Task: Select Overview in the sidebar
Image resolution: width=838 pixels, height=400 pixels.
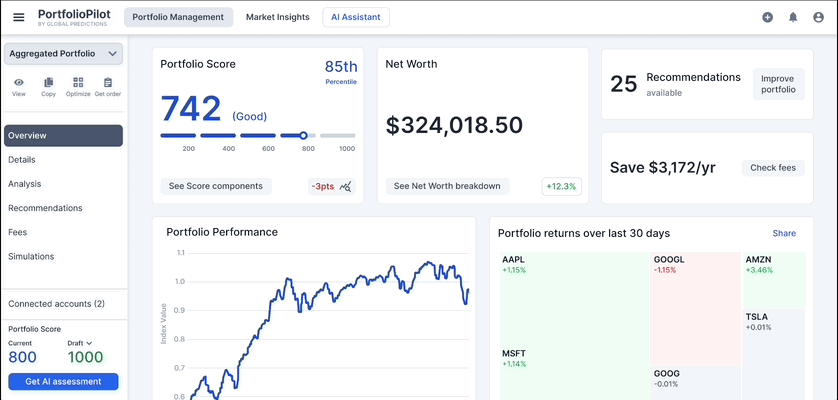Action: point(63,136)
